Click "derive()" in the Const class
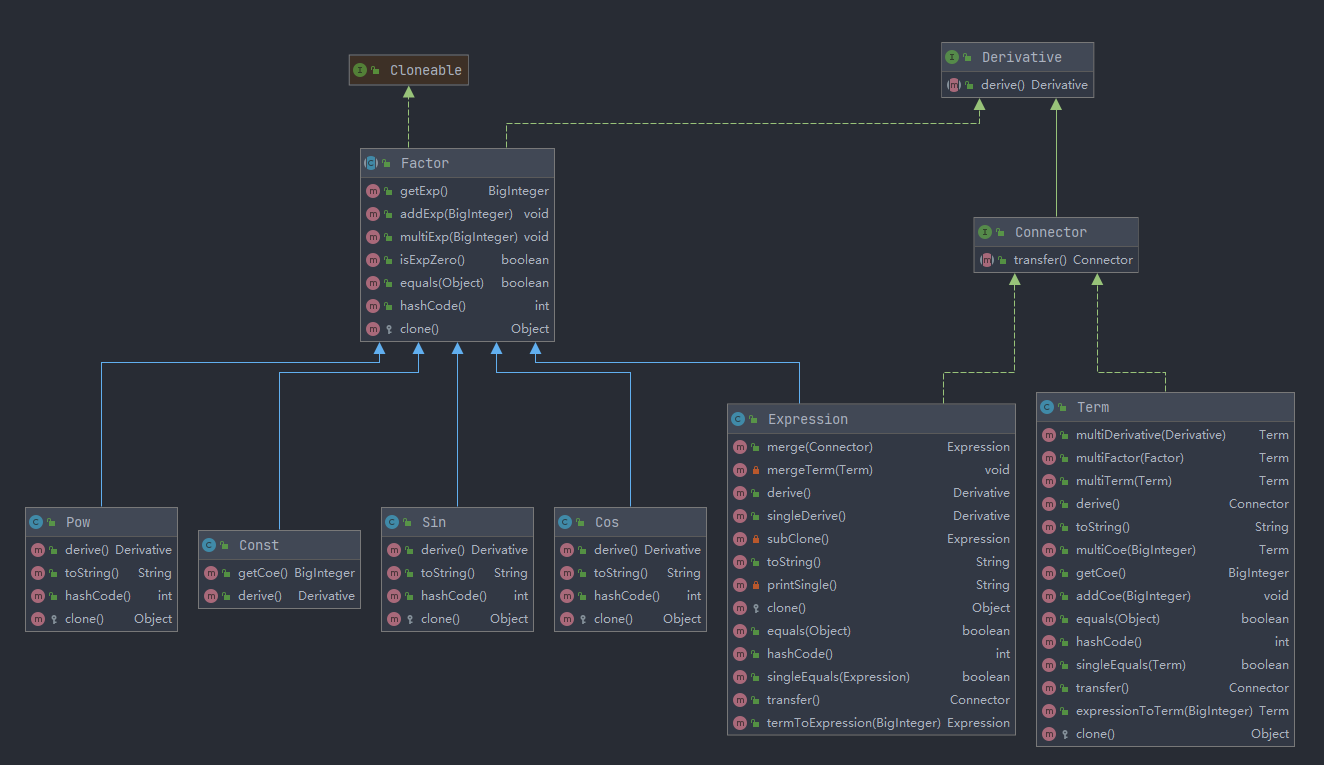The height and width of the screenshot is (765, 1324). pos(260,596)
